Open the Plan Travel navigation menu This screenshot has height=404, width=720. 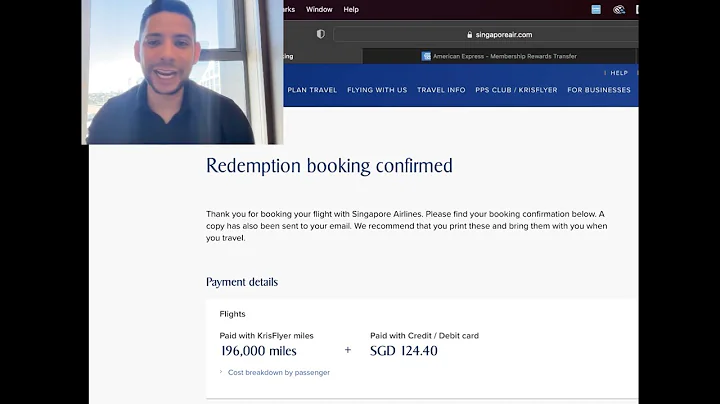(x=312, y=90)
